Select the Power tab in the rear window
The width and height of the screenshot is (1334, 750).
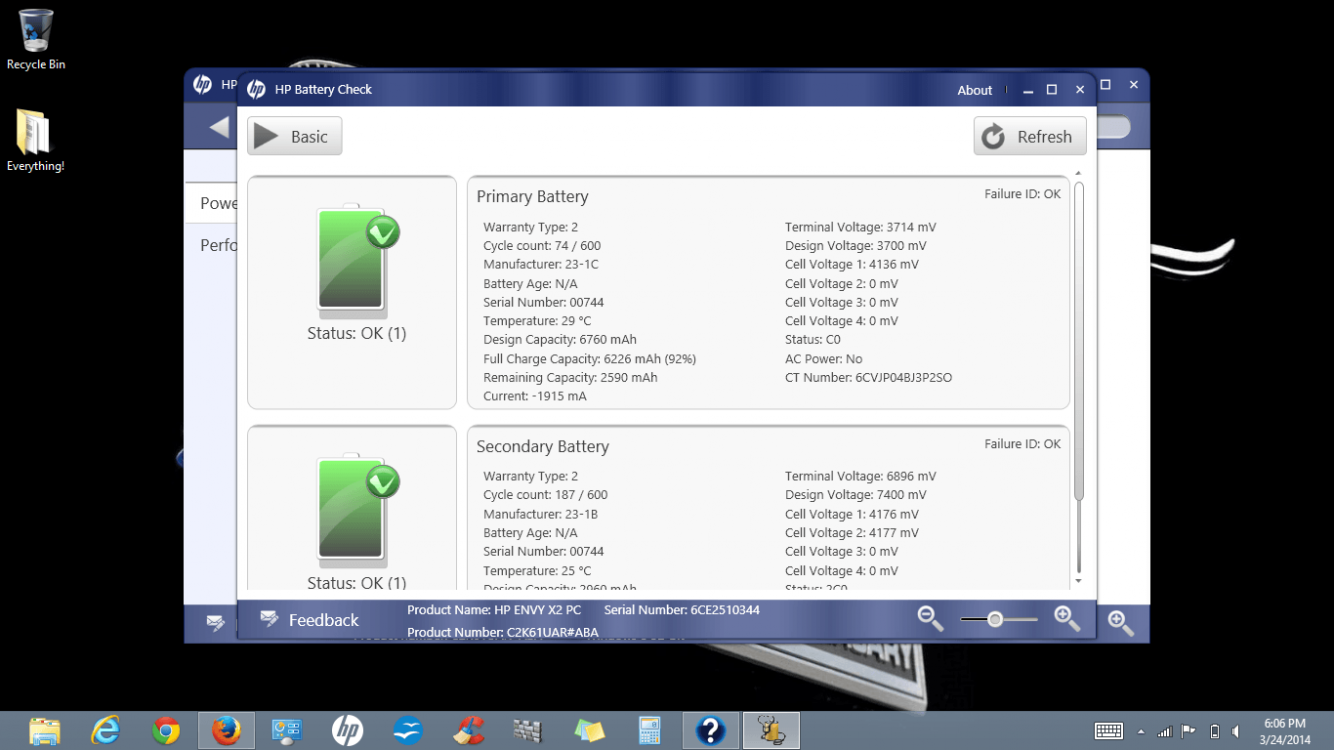[x=211, y=203]
